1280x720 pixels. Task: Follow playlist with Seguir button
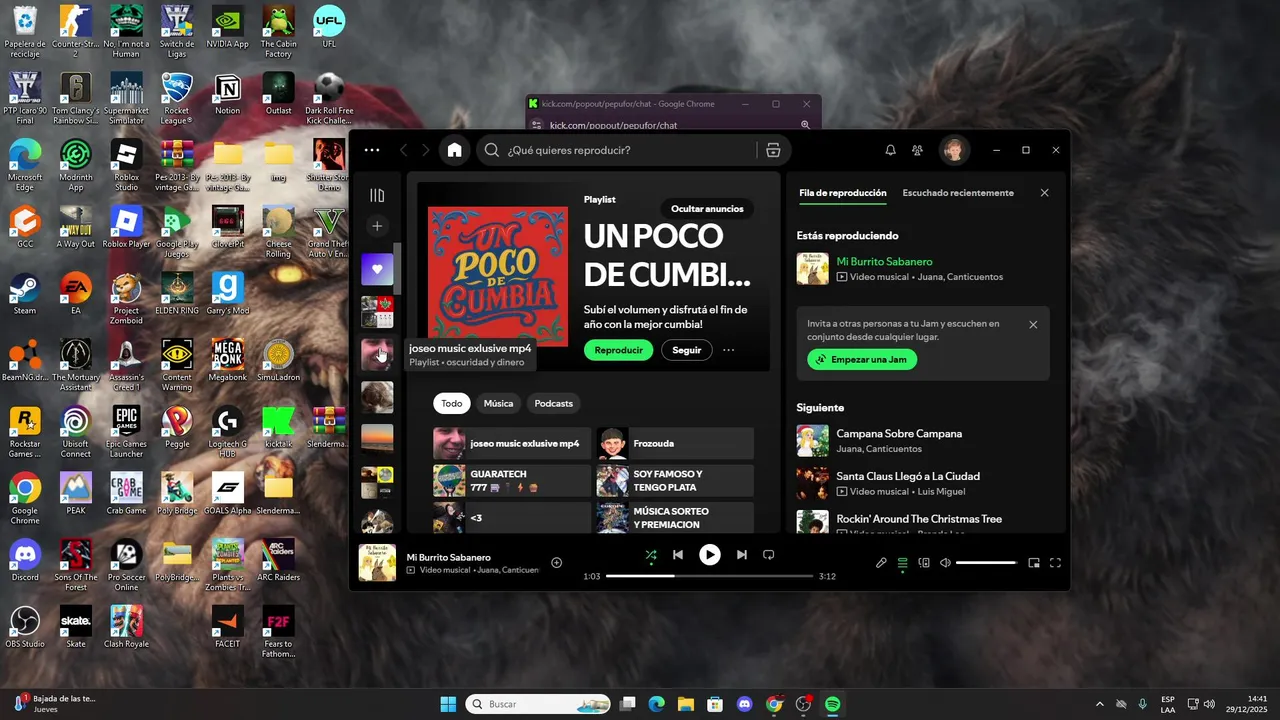pyautogui.click(x=687, y=350)
